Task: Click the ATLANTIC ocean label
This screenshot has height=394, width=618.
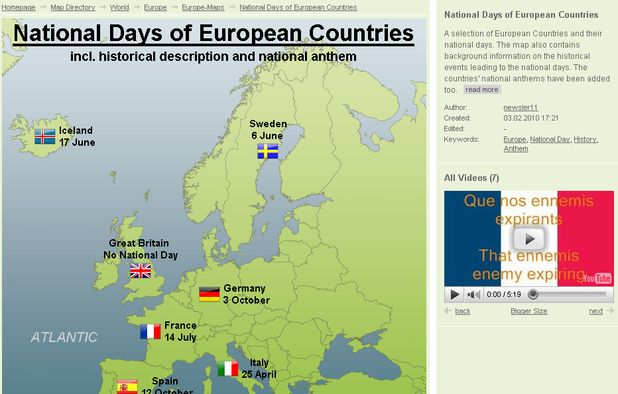Action: 64,337
